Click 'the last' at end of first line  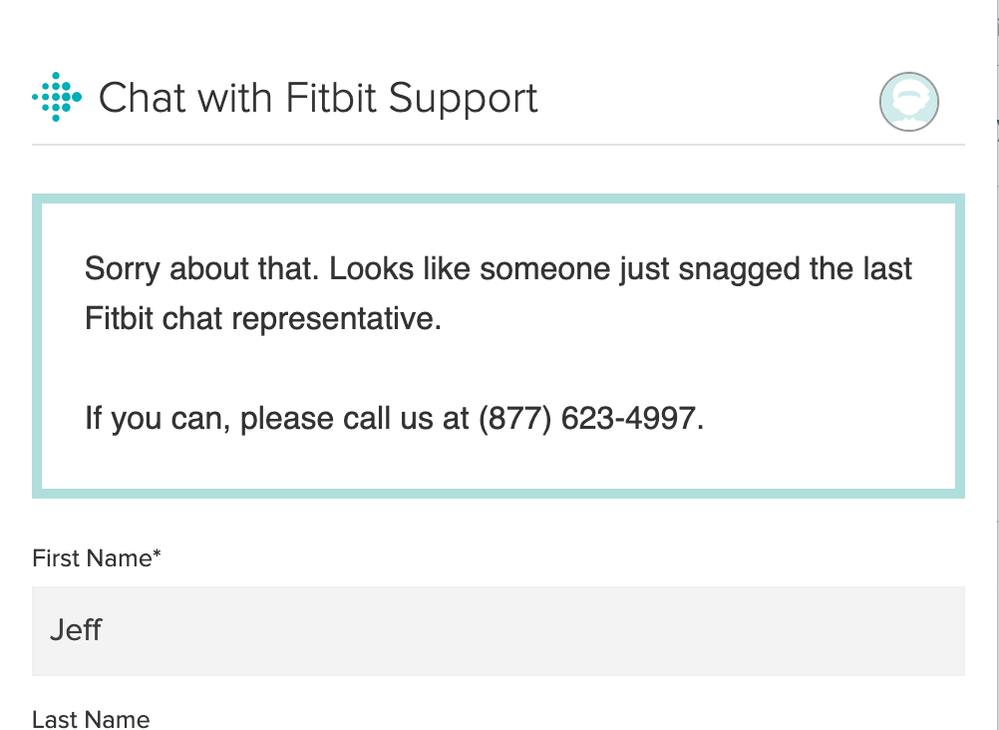(861, 269)
